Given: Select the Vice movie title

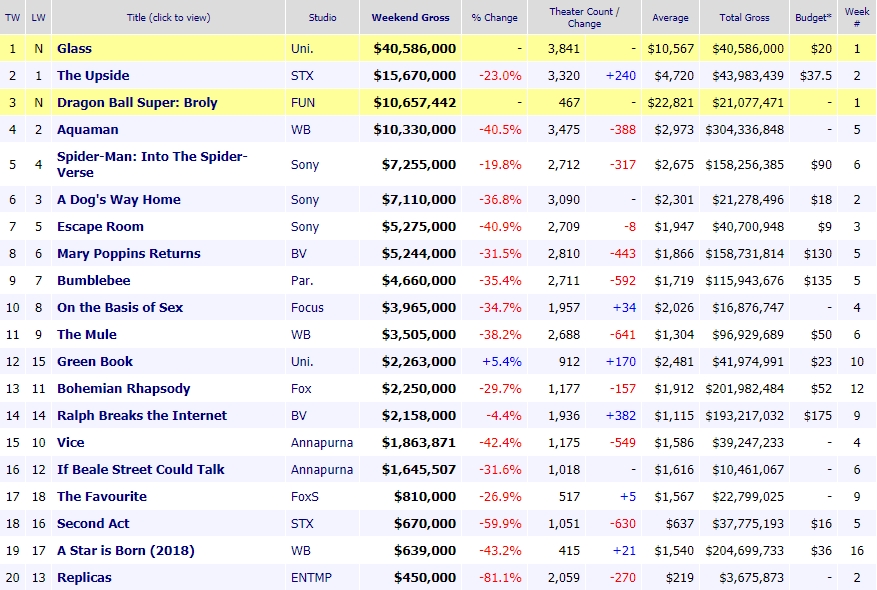Looking at the screenshot, I should [70, 442].
